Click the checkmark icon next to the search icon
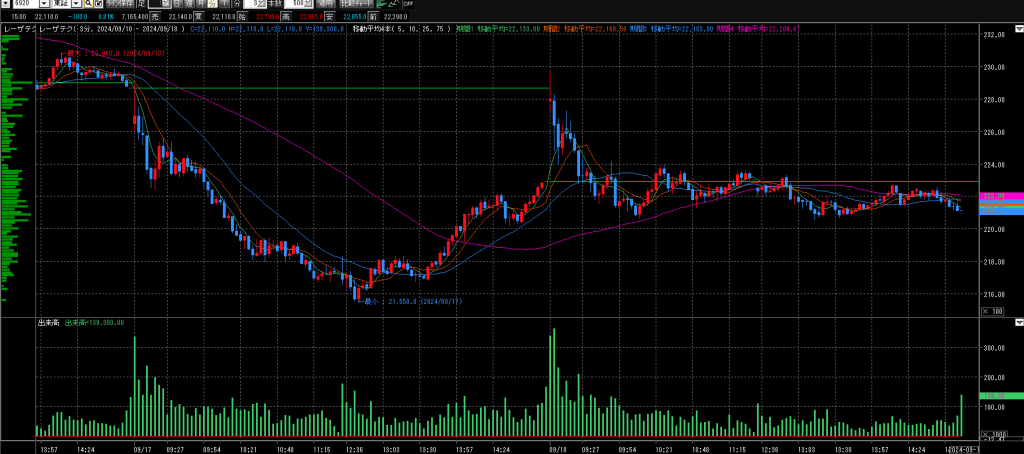 tap(97, 5)
